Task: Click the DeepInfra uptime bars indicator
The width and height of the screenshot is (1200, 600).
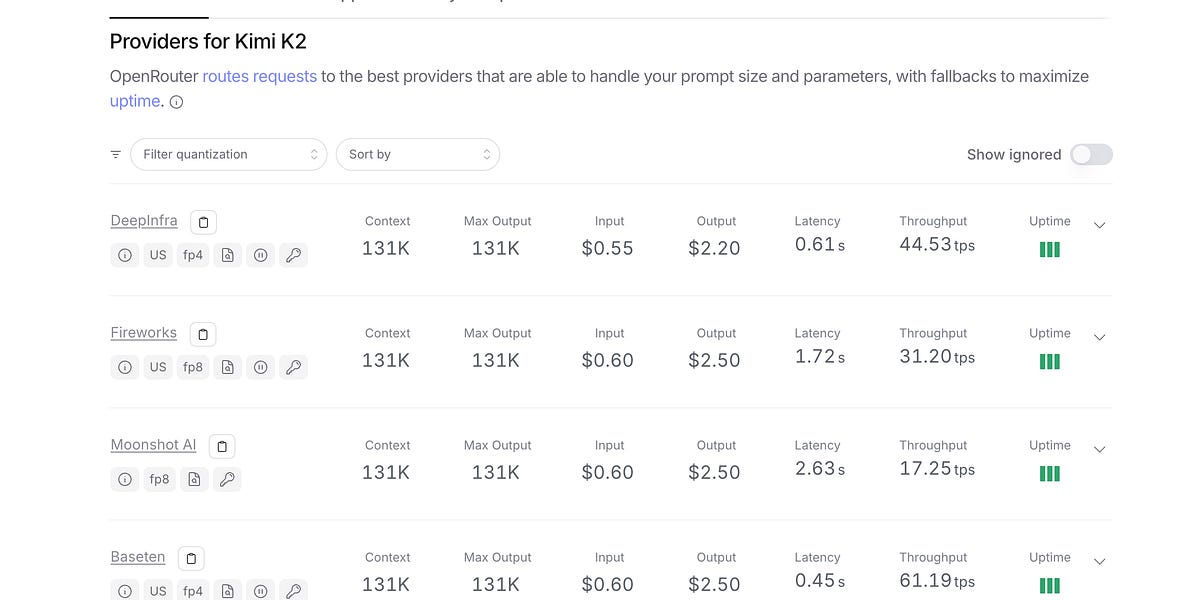Action: click(x=1049, y=249)
